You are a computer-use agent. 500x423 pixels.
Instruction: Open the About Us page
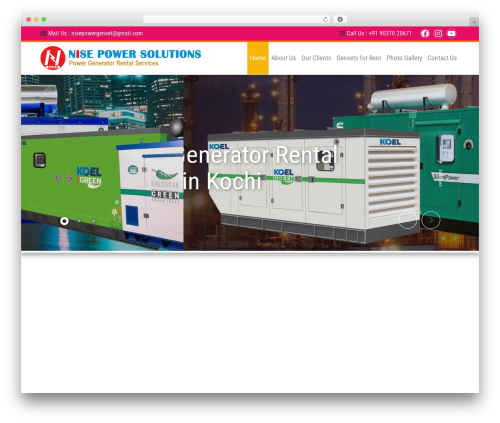click(x=283, y=58)
